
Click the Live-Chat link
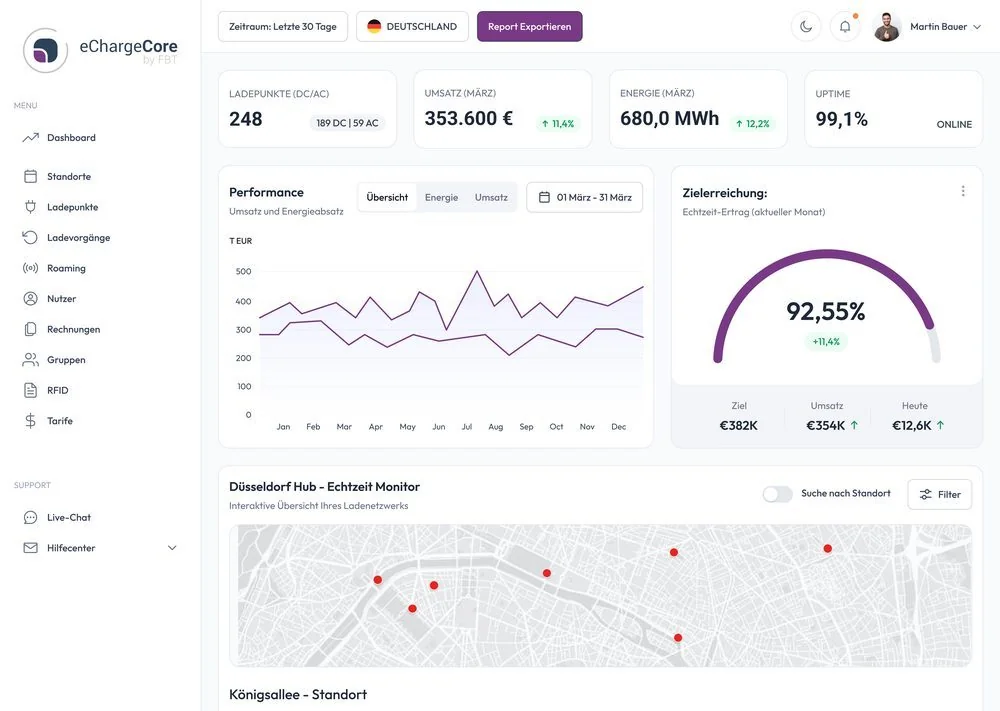pyautogui.click(x=69, y=518)
